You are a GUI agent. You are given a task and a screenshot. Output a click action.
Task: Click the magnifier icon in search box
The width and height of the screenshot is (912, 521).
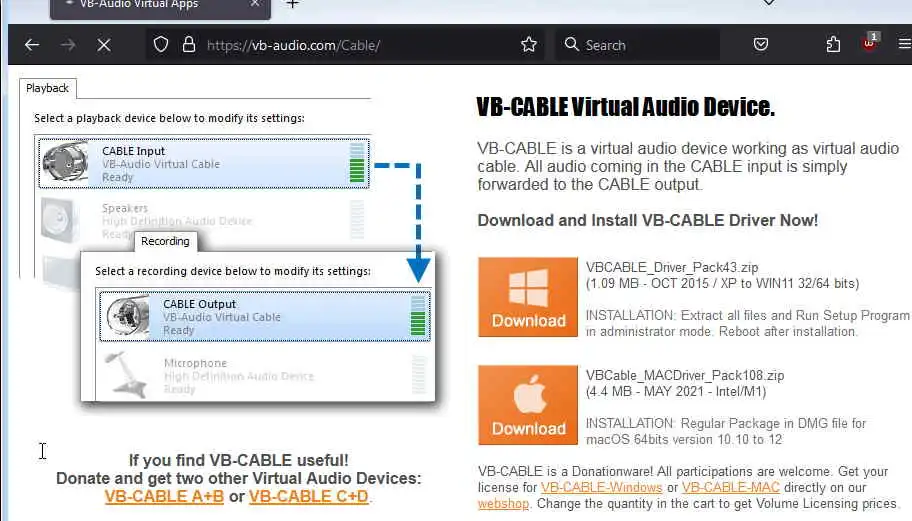coord(572,44)
